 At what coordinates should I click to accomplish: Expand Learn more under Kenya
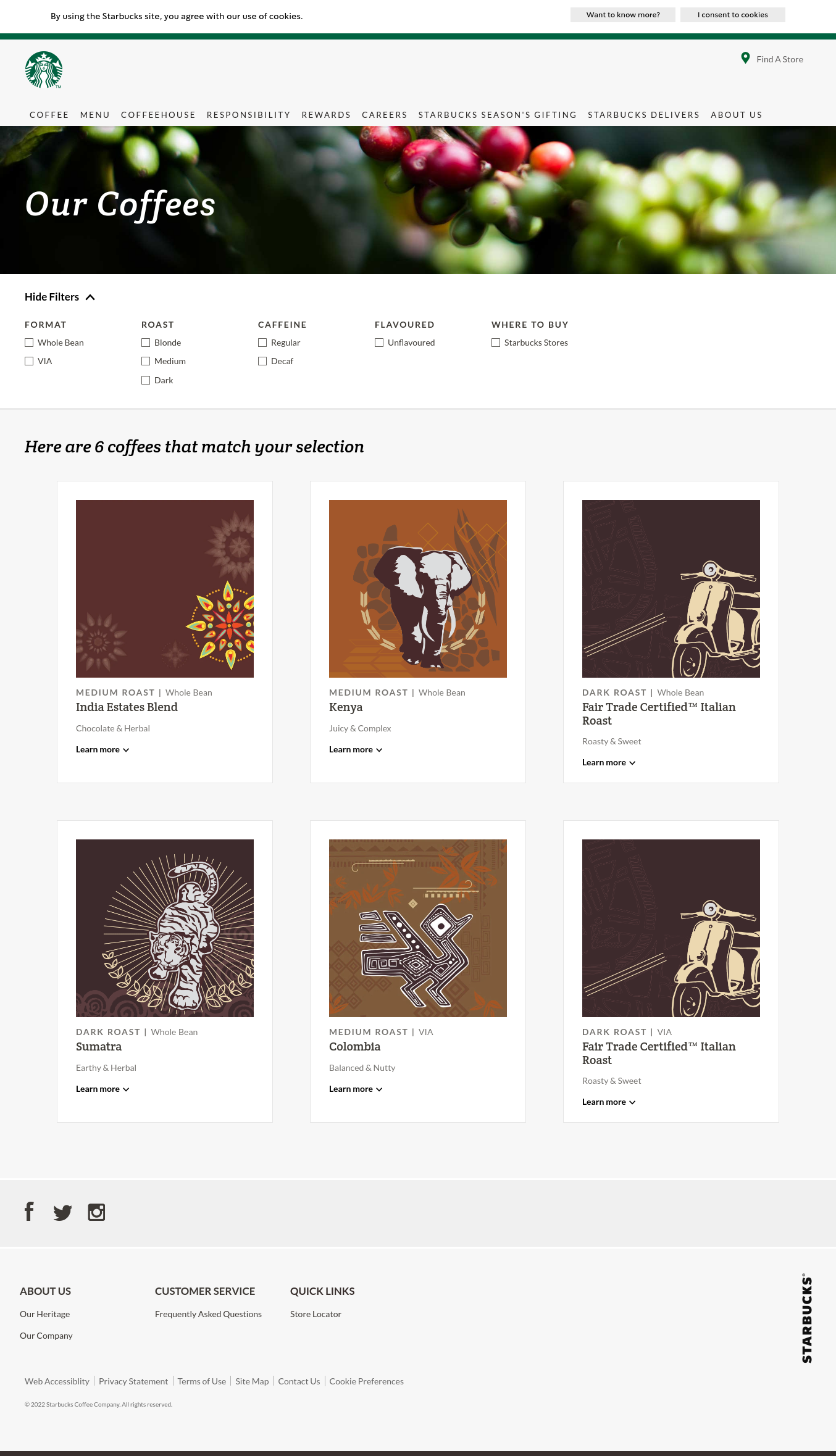click(x=355, y=749)
